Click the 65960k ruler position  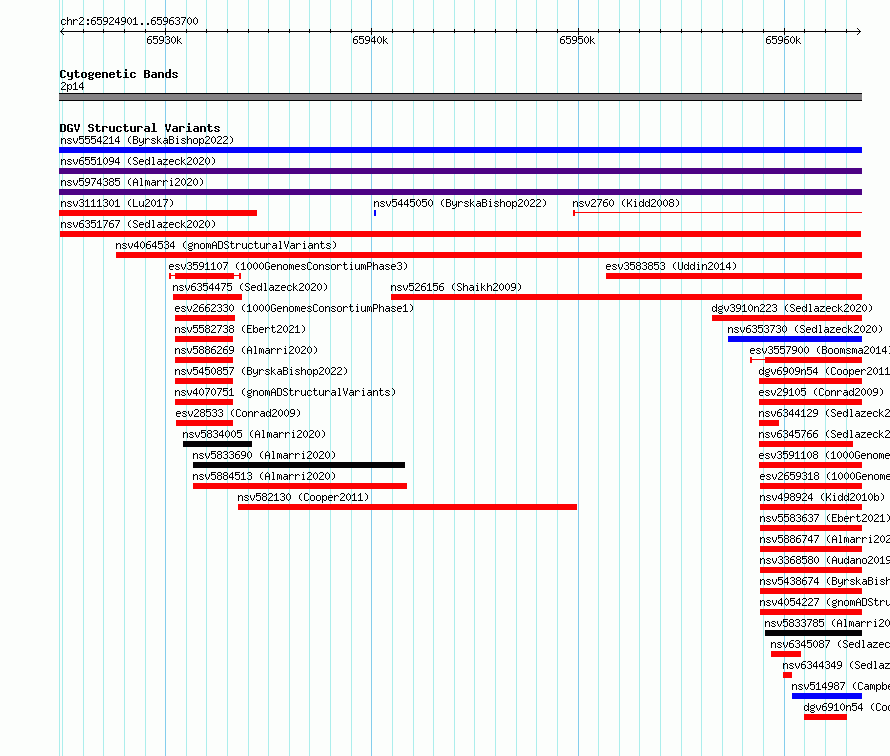point(783,40)
